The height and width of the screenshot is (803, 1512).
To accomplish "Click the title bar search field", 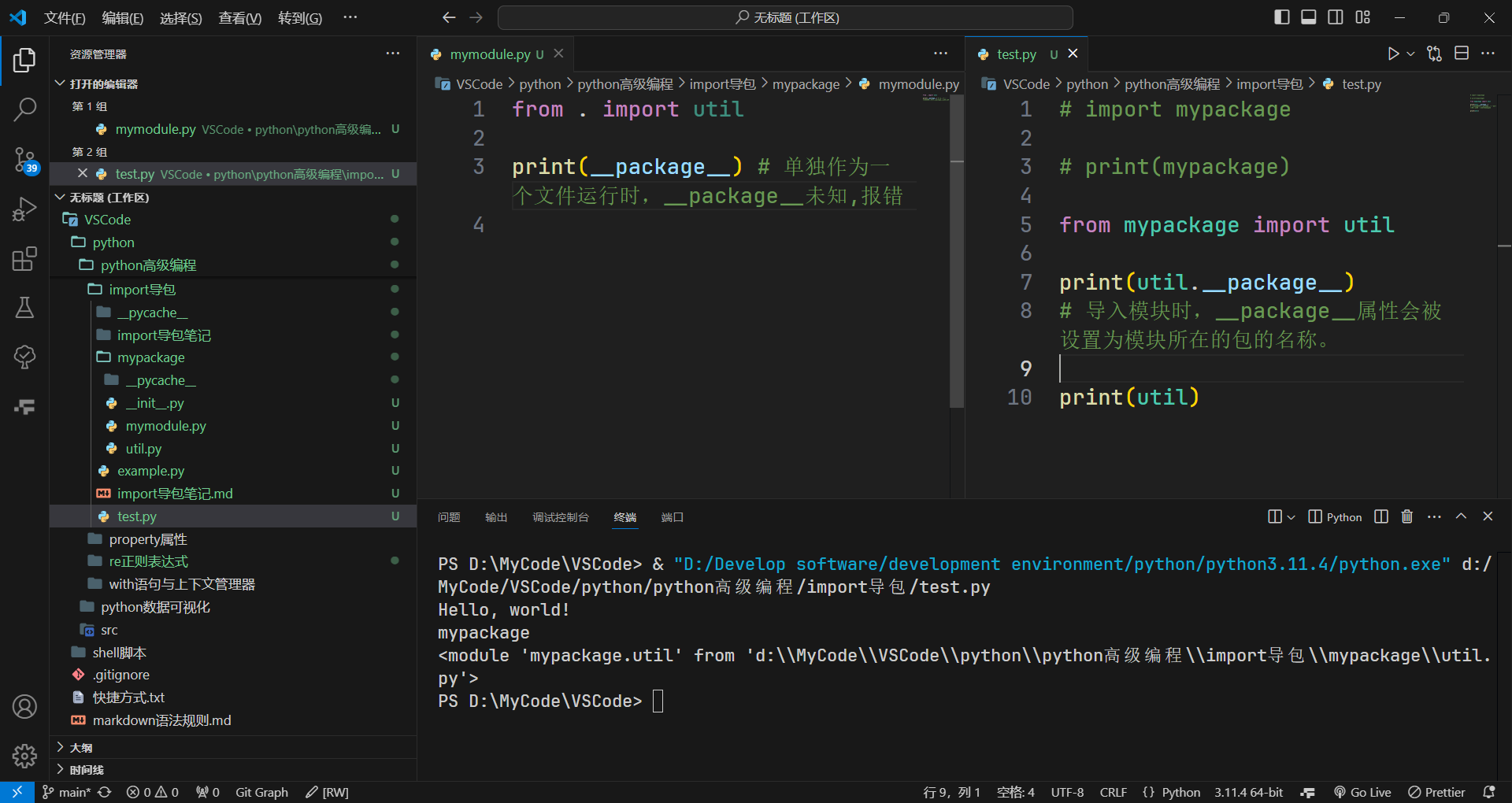I will click(x=785, y=17).
